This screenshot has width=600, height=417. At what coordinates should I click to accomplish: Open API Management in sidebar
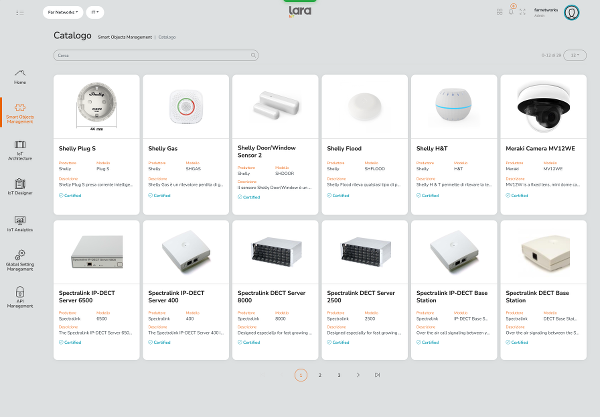tap(20, 297)
